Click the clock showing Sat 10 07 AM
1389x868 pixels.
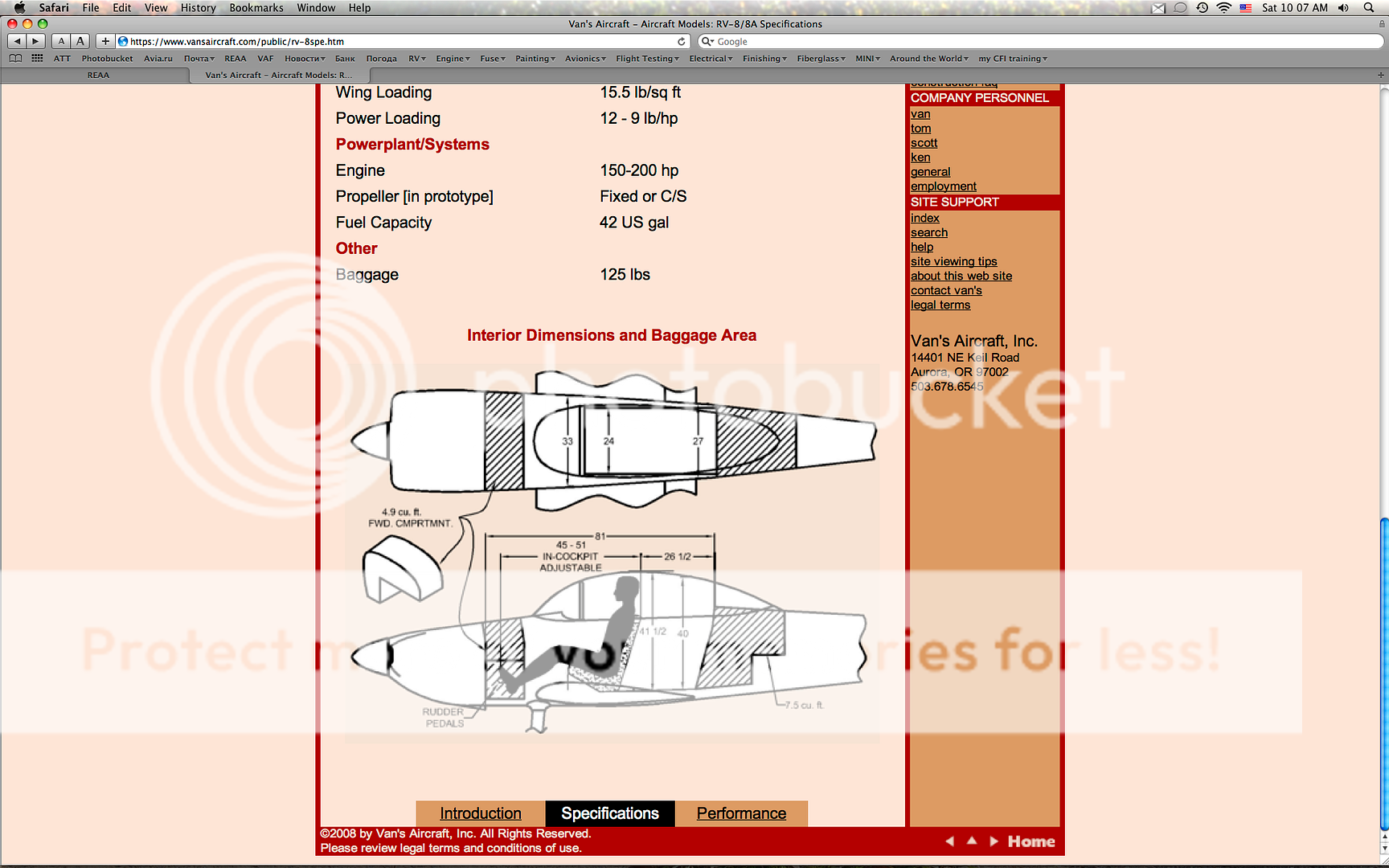pyautogui.click(x=1294, y=7)
